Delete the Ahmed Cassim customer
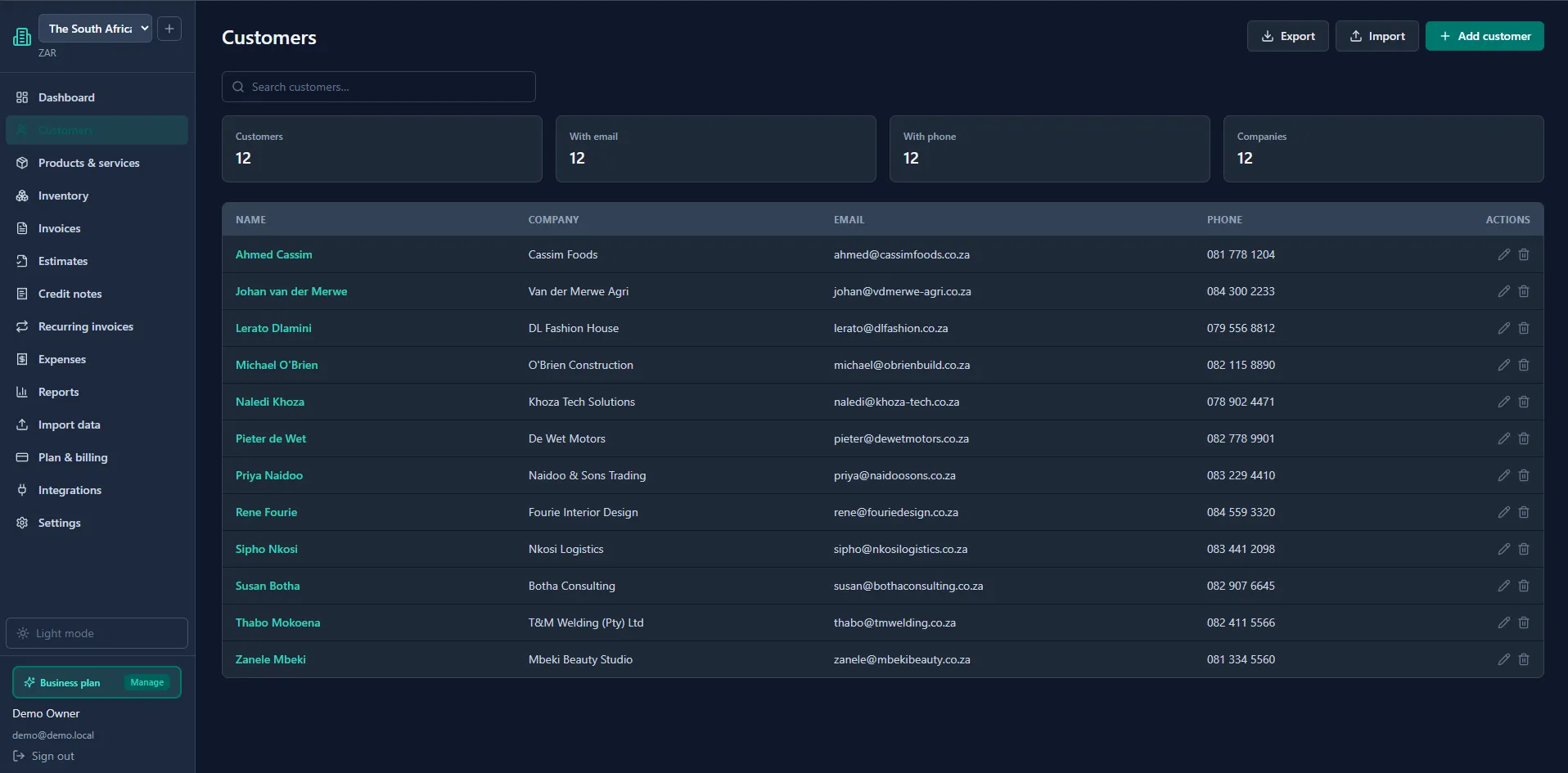The image size is (1568, 773). click(1524, 254)
